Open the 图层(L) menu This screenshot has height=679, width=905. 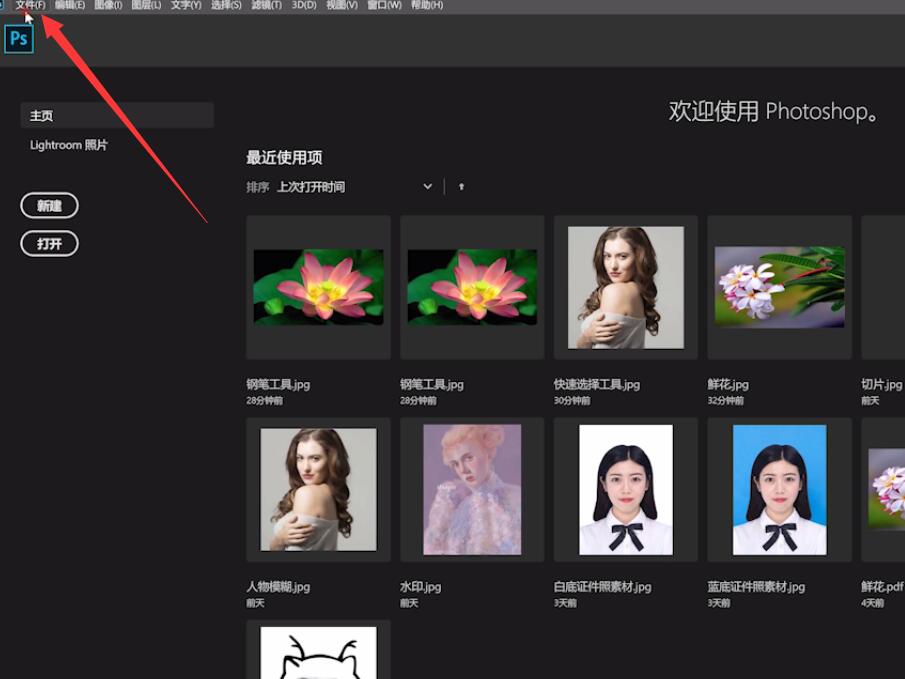147,5
